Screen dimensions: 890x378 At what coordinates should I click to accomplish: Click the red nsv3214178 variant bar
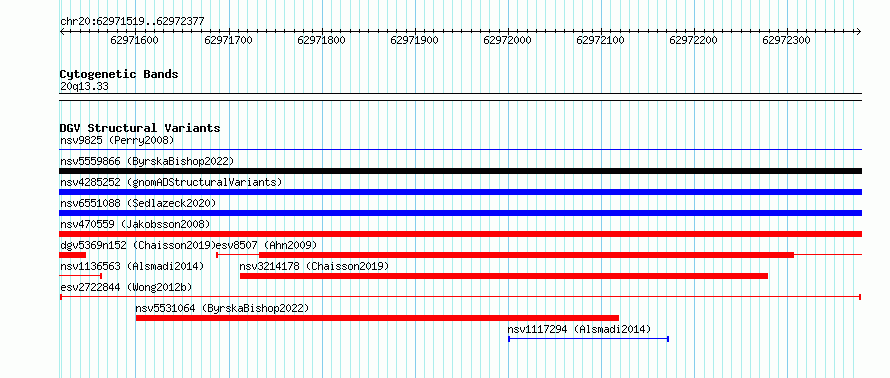504,276
